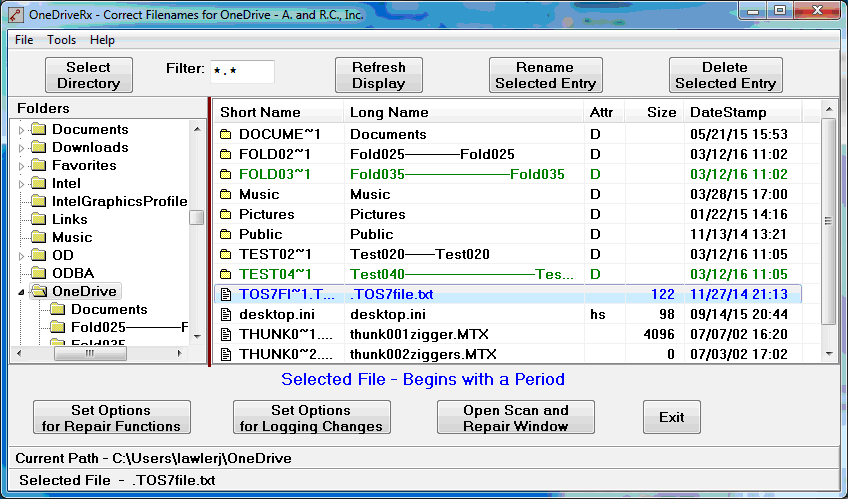The height and width of the screenshot is (499, 848).
Task: Click the Fold035 long name in green
Action: 457,174
